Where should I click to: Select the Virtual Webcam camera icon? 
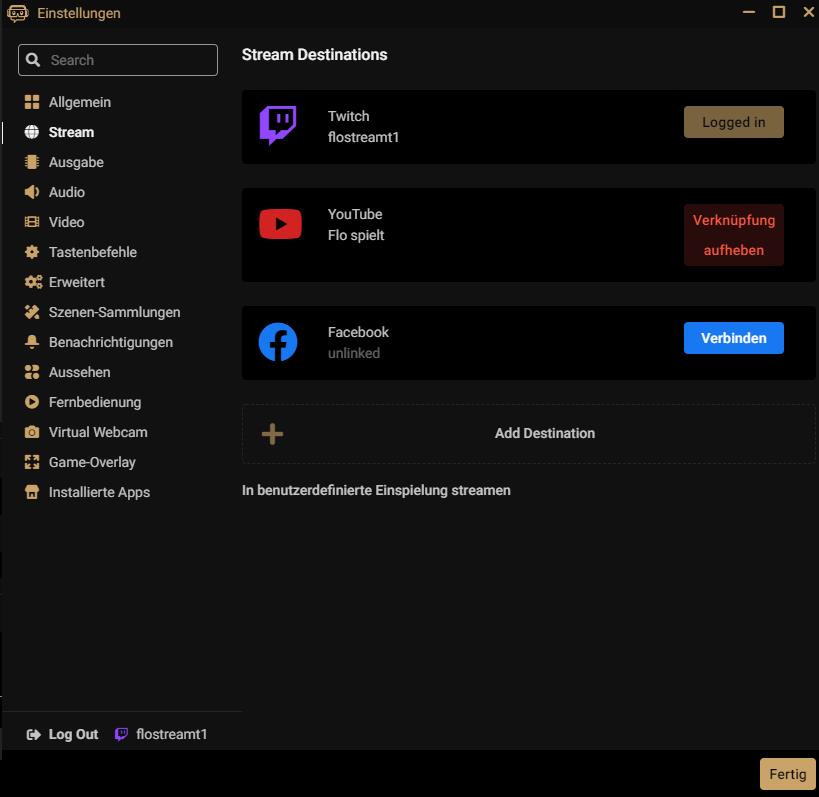[x=32, y=432]
